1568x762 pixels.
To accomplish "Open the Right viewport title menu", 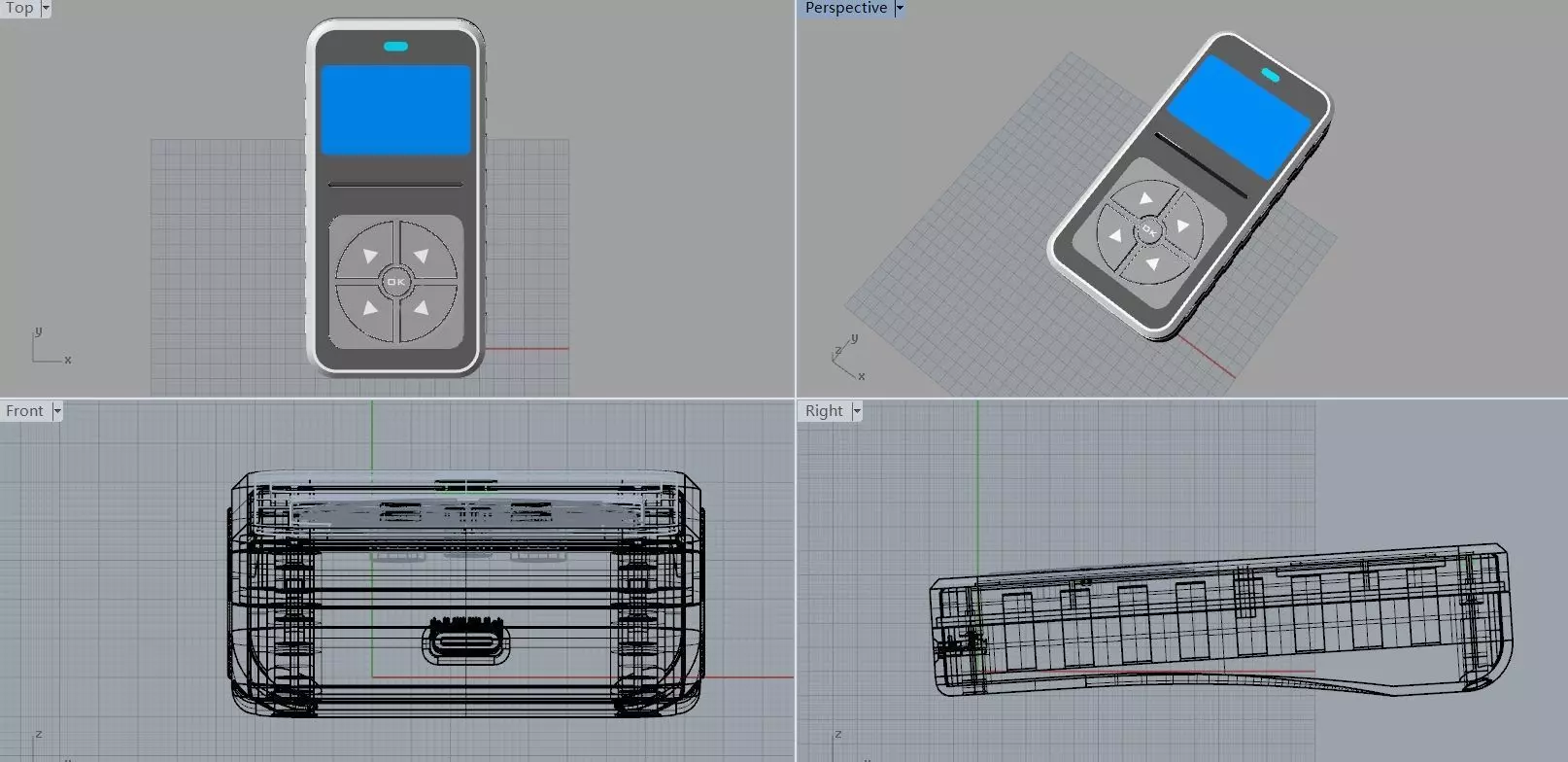I will pos(824,411).
